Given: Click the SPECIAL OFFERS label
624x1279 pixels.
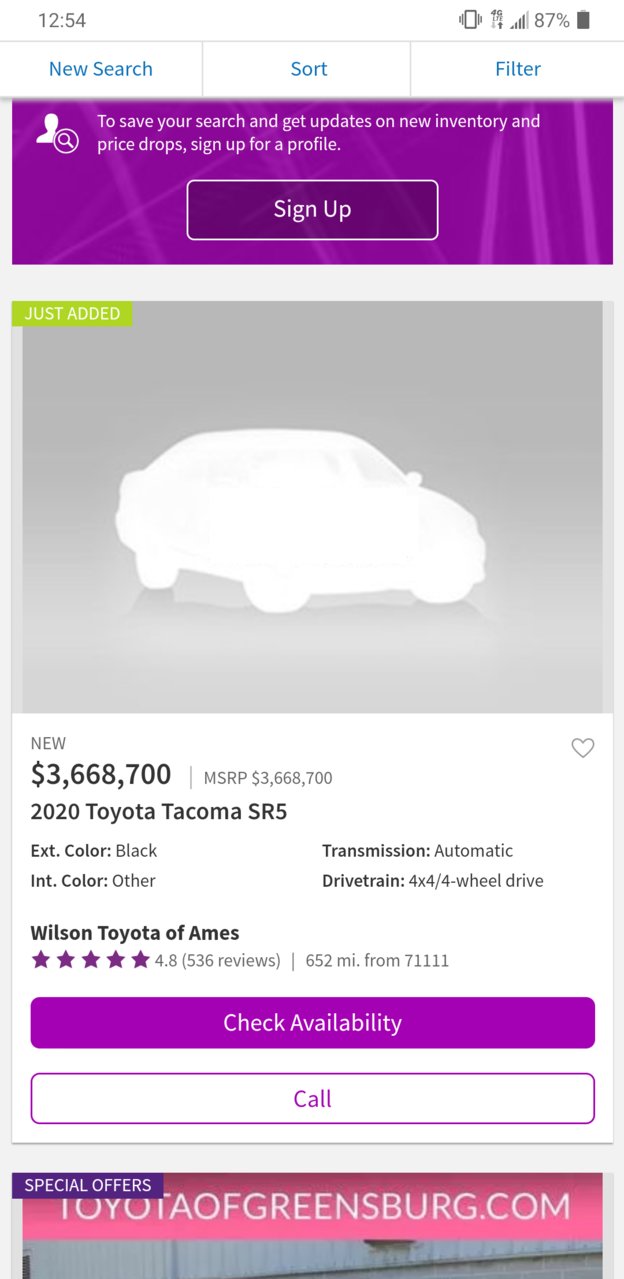Looking at the screenshot, I should tap(88, 1186).
